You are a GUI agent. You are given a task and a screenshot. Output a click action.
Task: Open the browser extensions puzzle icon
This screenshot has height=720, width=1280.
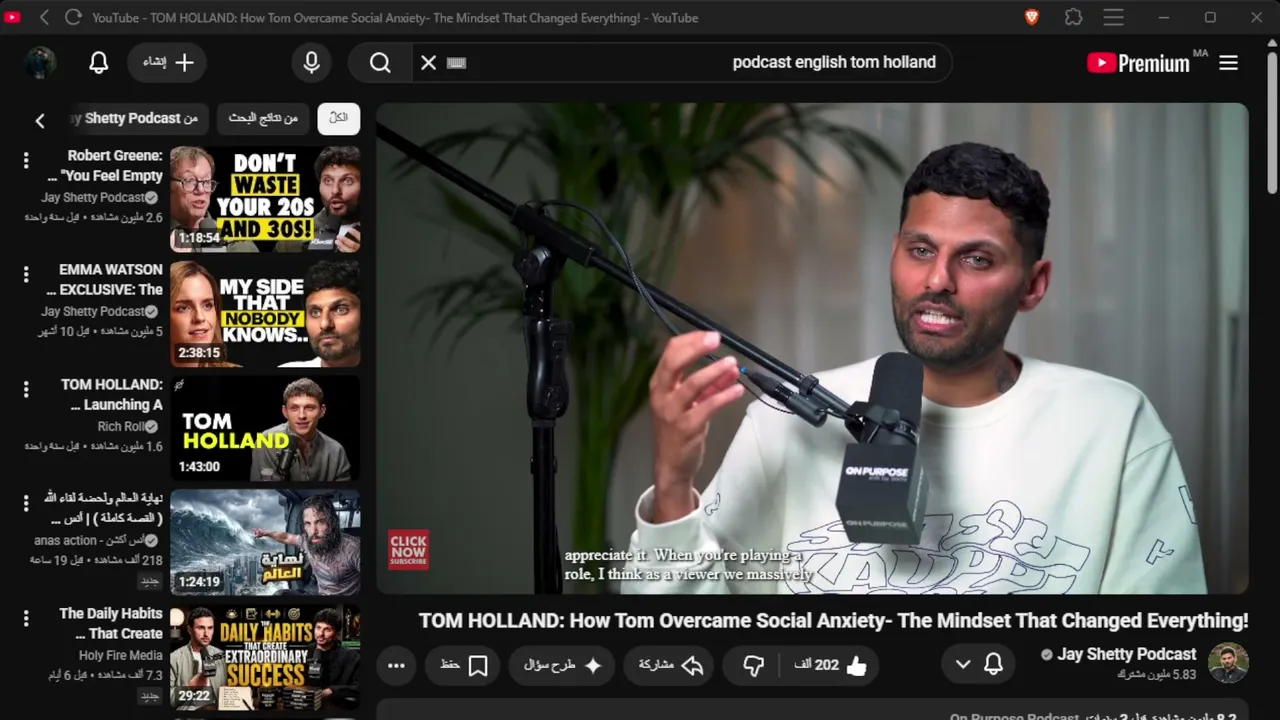pos(1073,17)
